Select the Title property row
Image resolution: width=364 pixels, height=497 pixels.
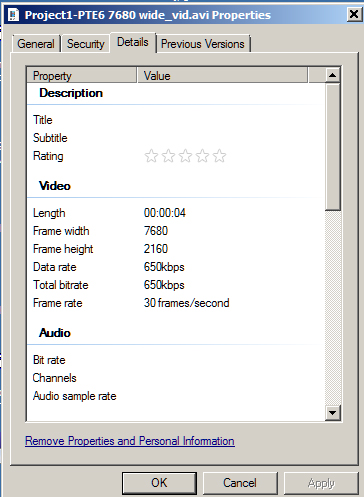[x=176, y=120]
